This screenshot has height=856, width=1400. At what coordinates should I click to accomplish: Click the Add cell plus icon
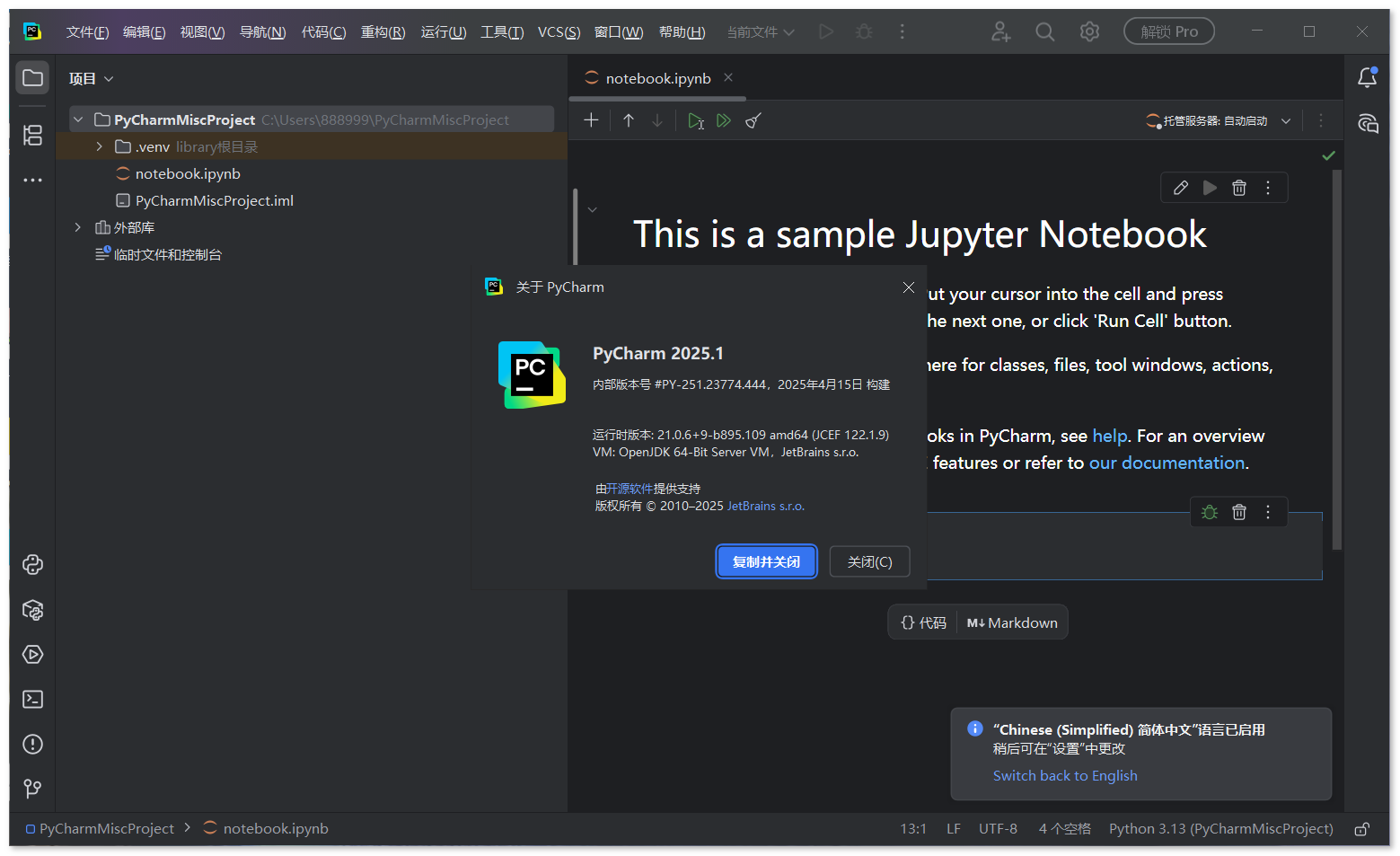click(591, 120)
